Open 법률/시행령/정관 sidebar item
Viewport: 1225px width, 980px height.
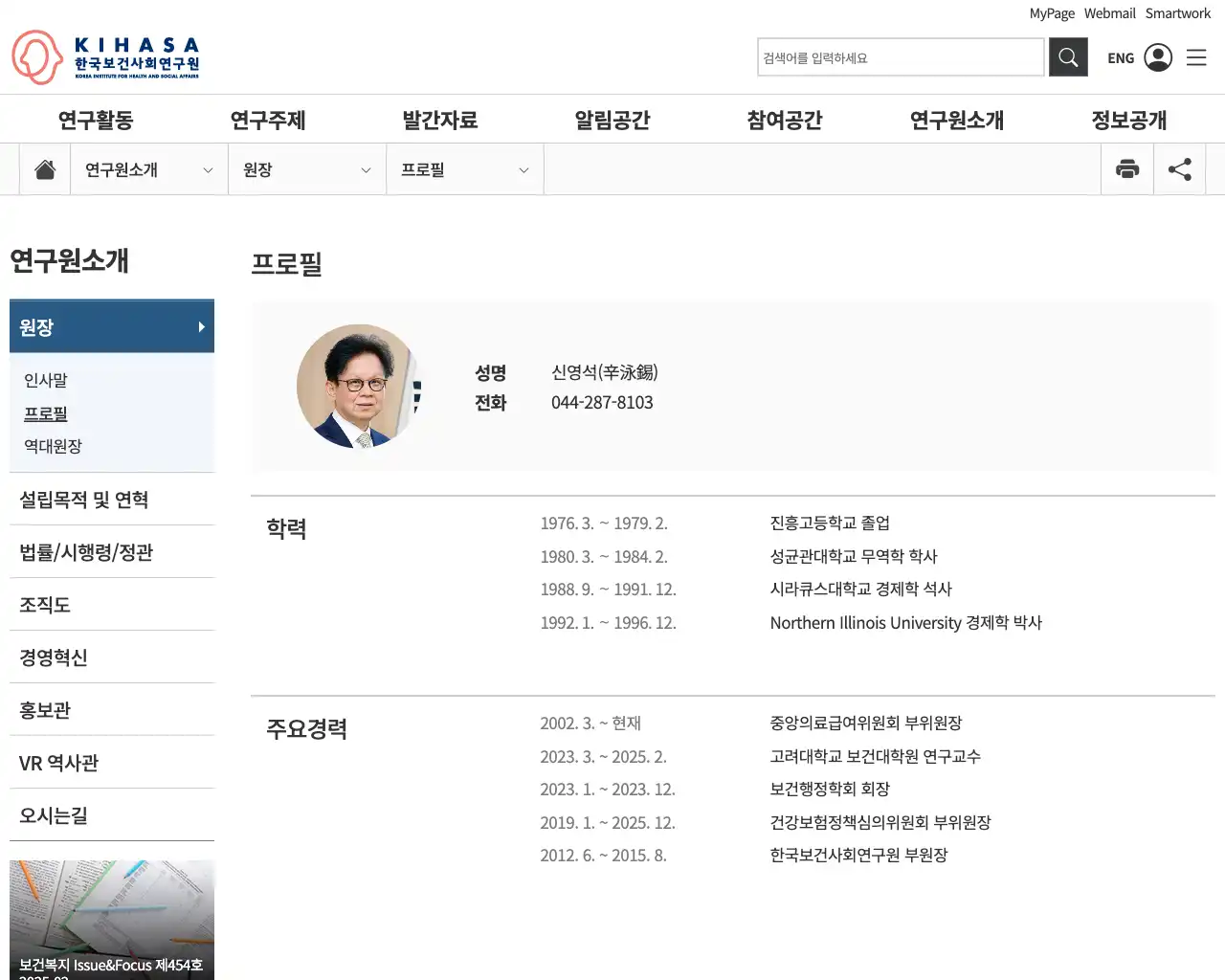[x=112, y=552]
